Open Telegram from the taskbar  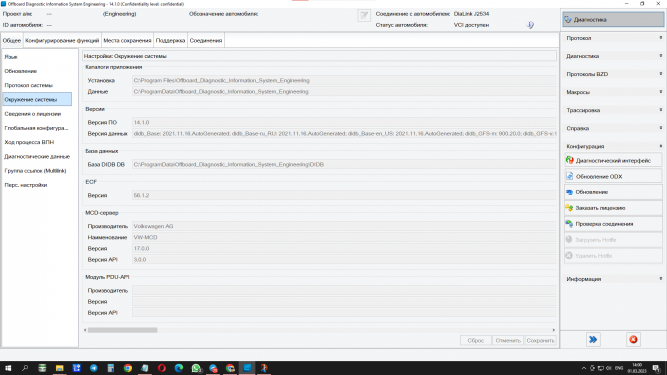(94, 368)
